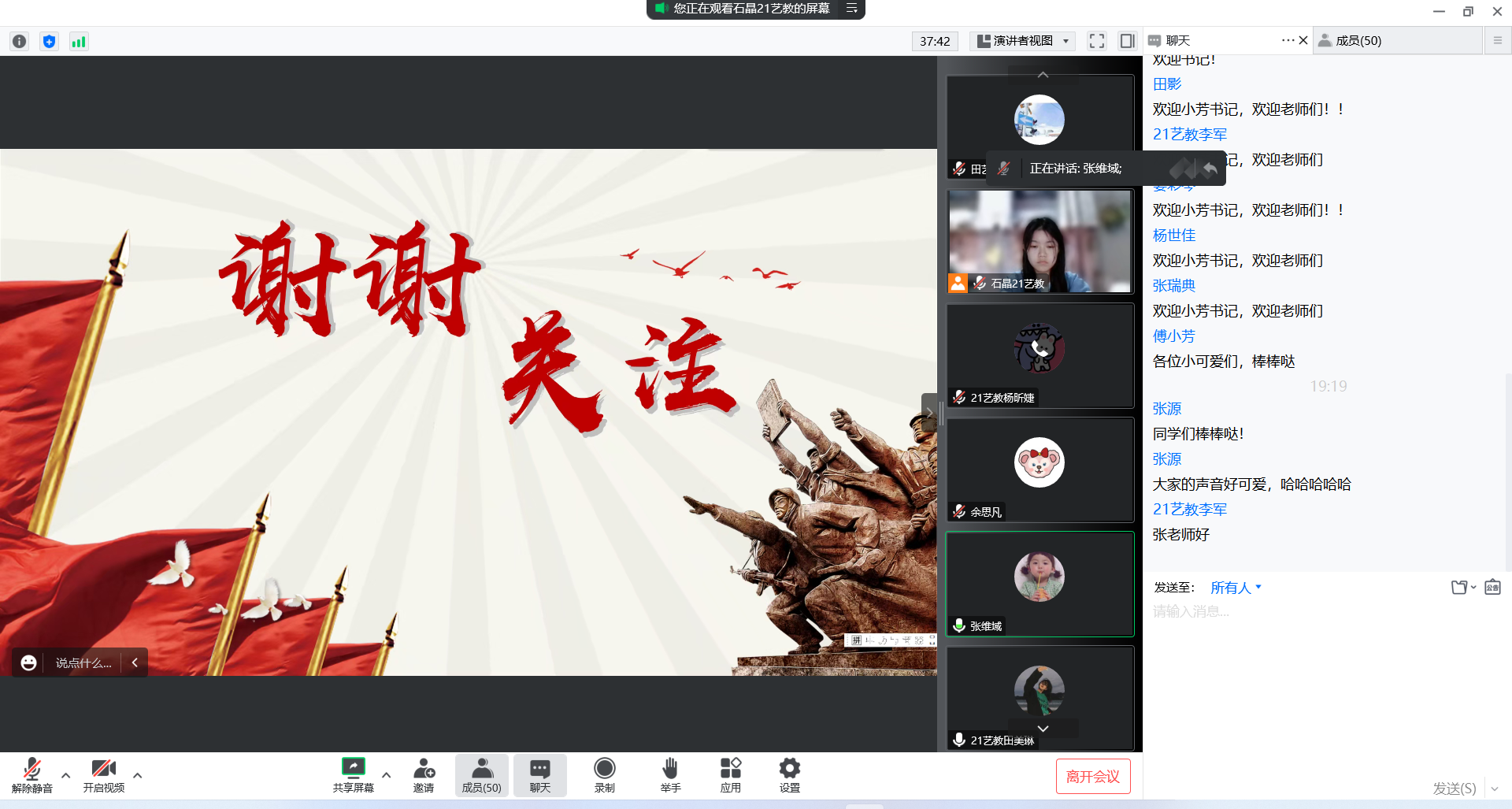
Task: Open the blue security shield icon
Action: [x=50, y=42]
